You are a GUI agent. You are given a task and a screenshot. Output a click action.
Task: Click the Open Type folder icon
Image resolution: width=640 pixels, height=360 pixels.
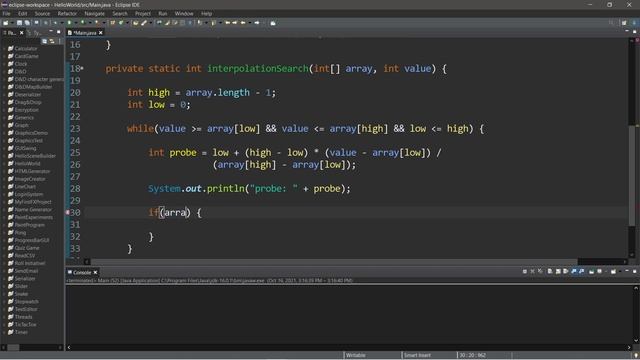click(135, 23)
